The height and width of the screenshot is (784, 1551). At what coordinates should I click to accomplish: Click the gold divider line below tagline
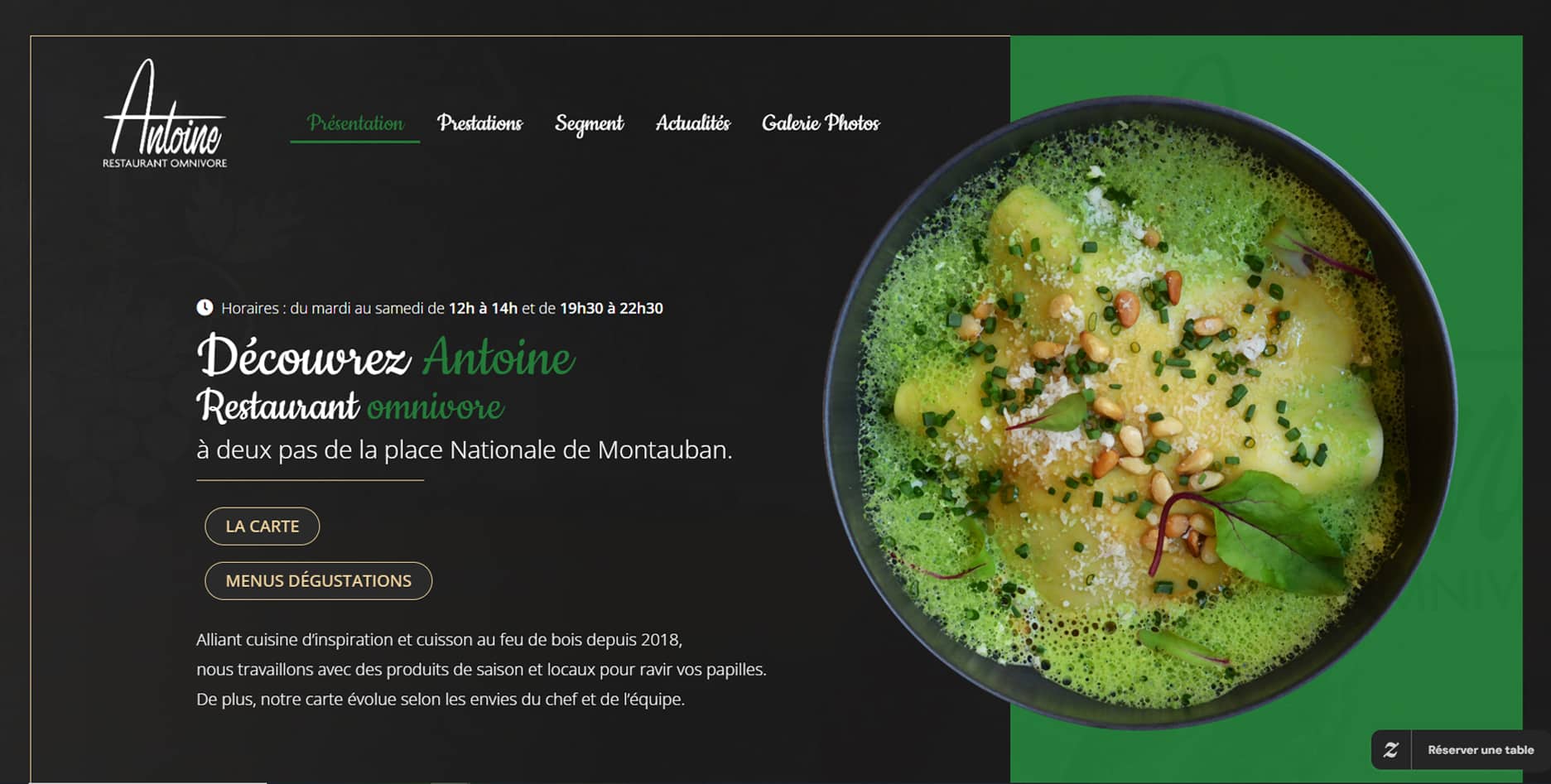pos(310,480)
